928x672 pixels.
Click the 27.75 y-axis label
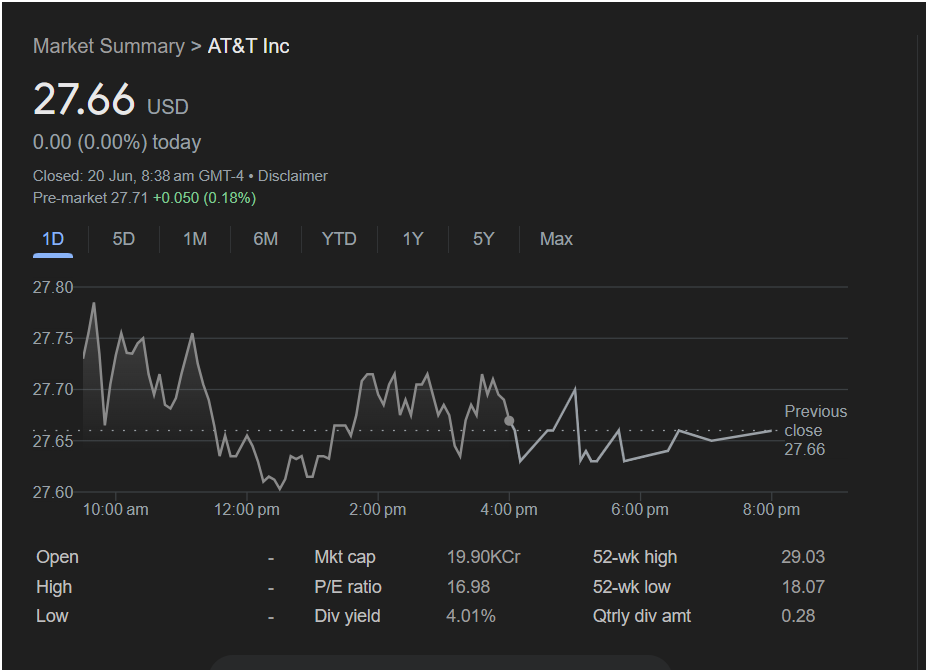53,339
